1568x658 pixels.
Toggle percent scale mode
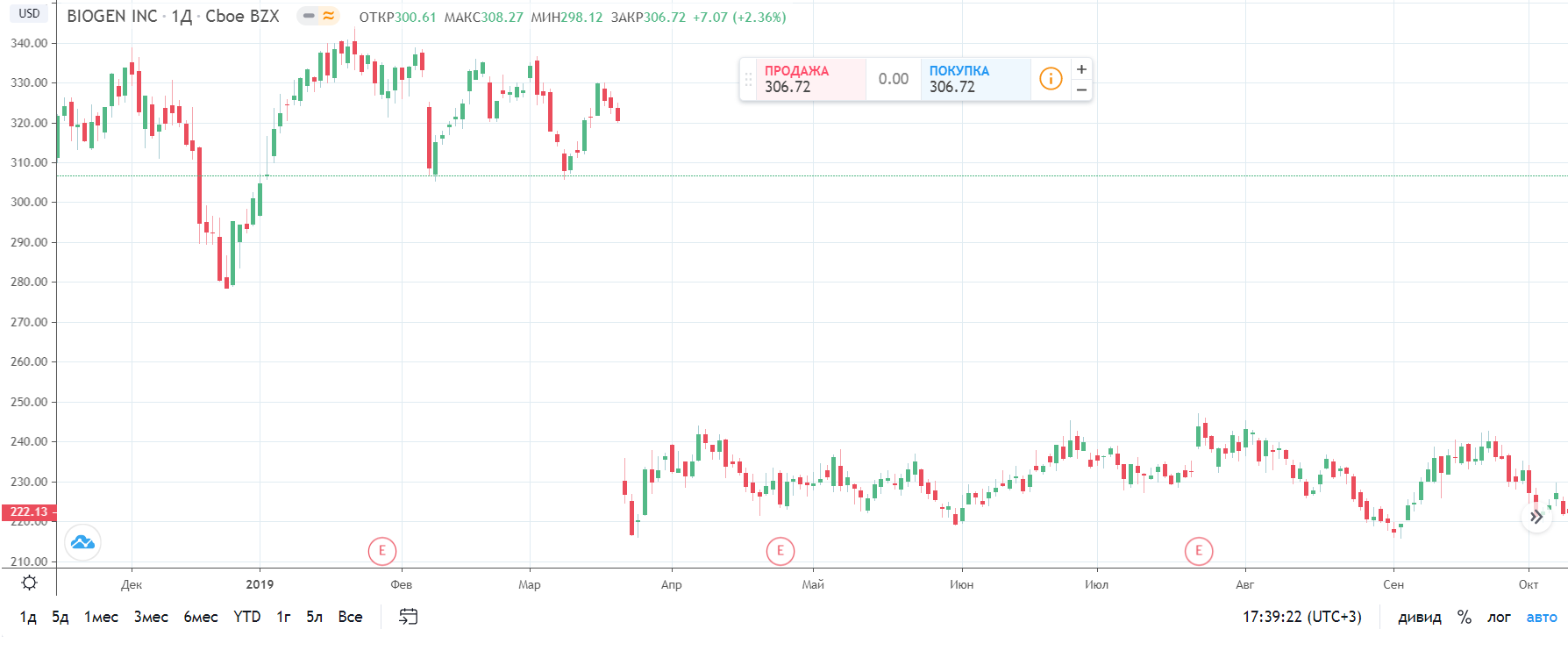1465,617
